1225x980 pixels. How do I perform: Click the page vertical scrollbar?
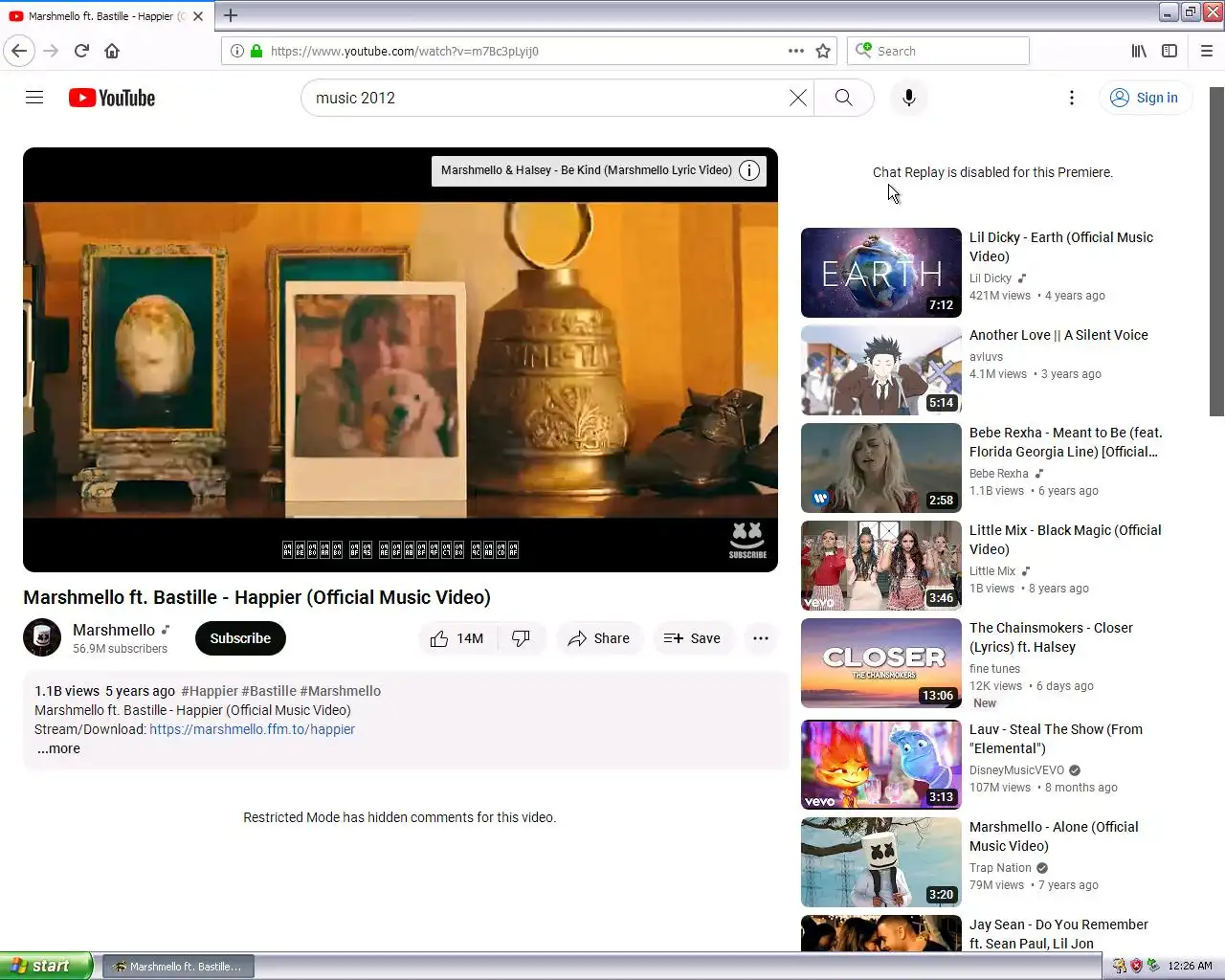click(1216, 252)
